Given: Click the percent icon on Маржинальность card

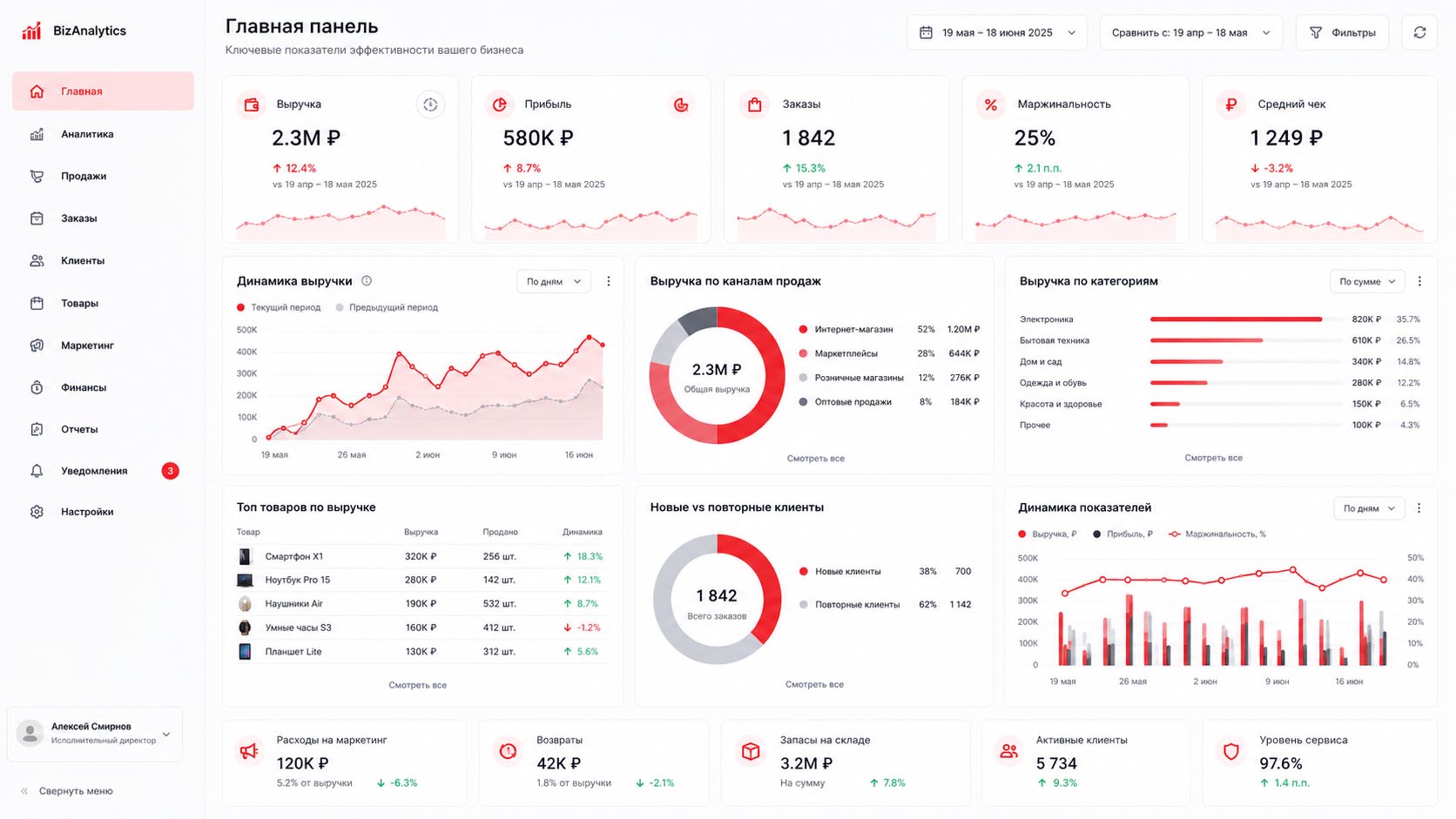Looking at the screenshot, I should 990,104.
